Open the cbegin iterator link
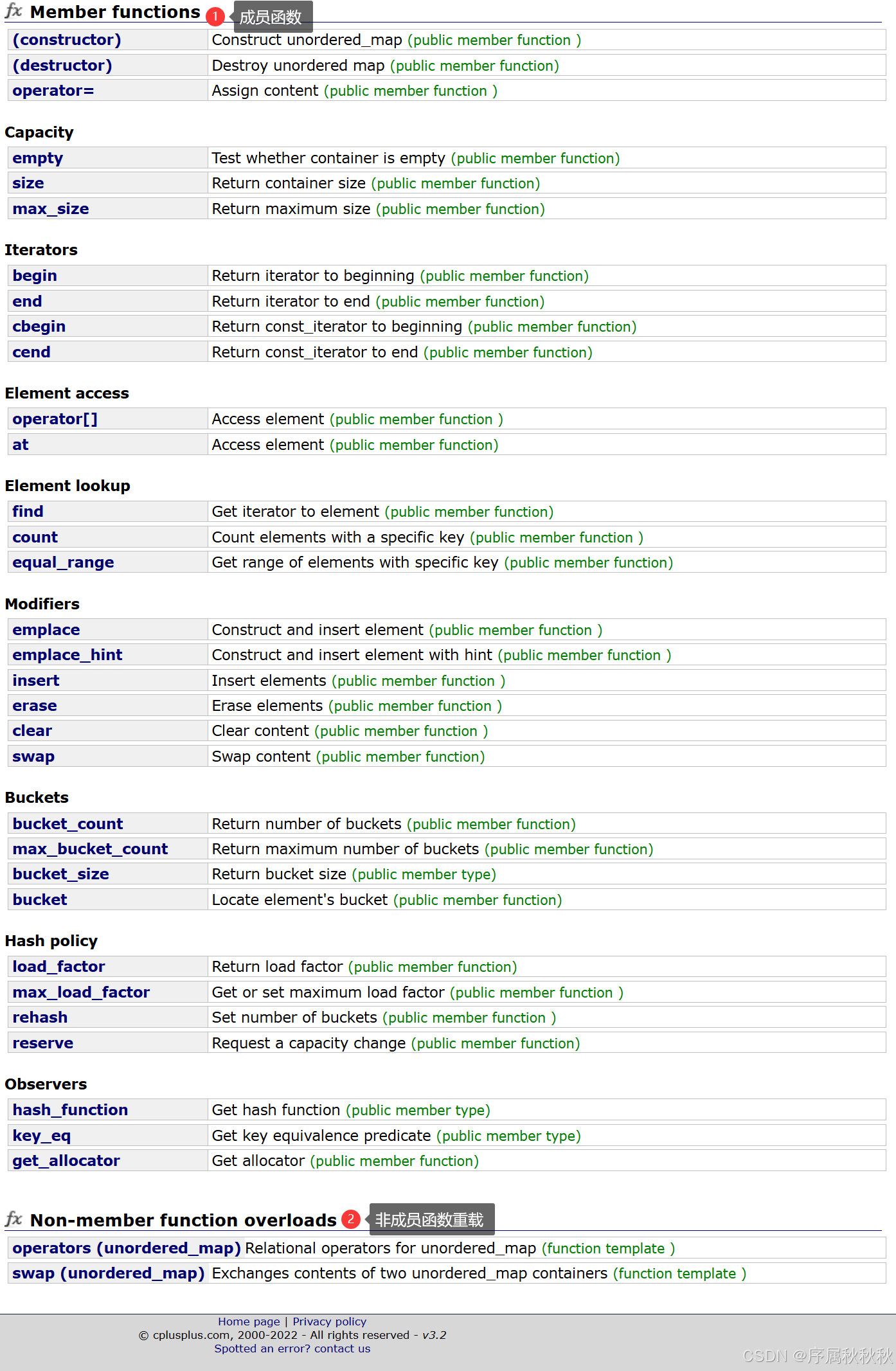 [x=39, y=327]
